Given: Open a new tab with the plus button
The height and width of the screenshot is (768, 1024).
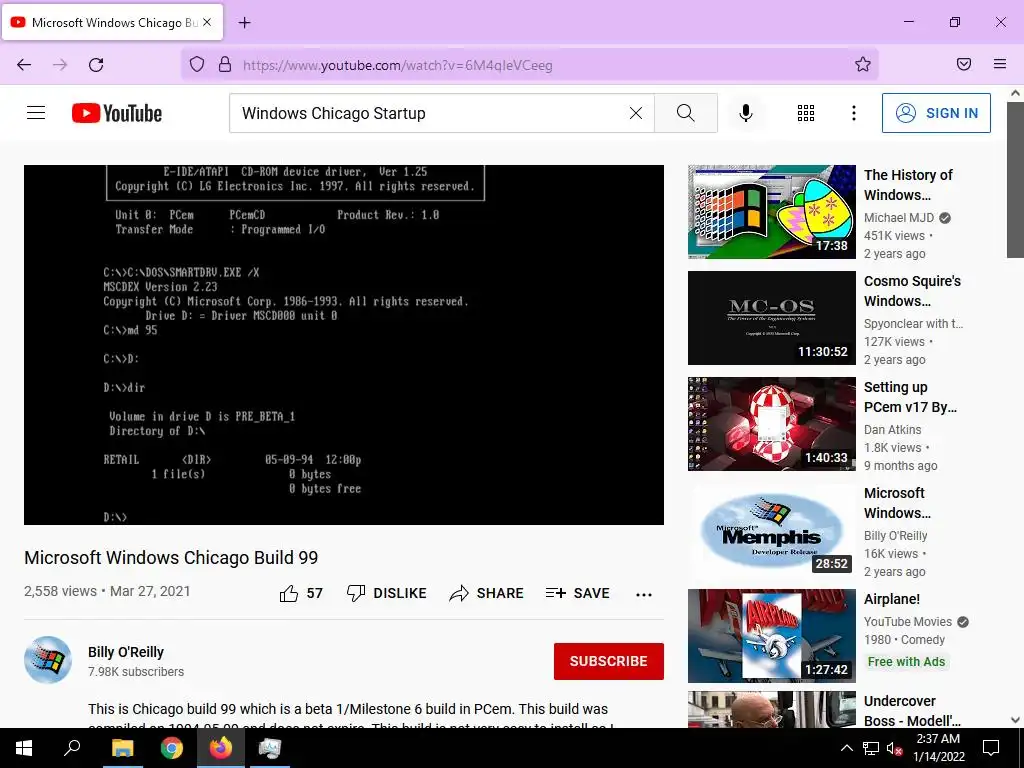Looking at the screenshot, I should coord(244,23).
